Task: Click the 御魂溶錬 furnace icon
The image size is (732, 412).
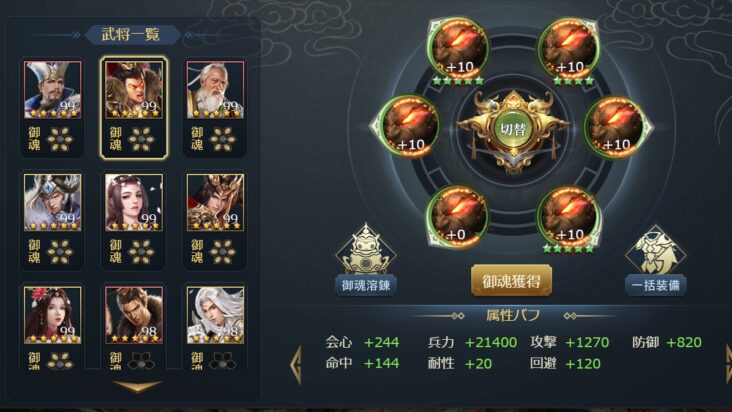Action: click(x=366, y=251)
